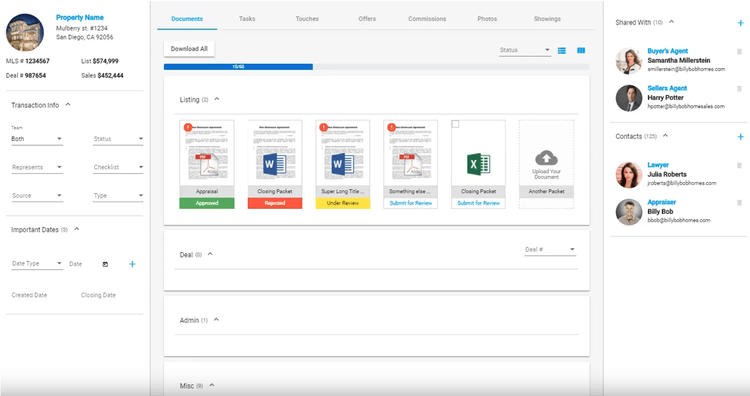Open options menu for Julia Roberts

[x=739, y=165]
